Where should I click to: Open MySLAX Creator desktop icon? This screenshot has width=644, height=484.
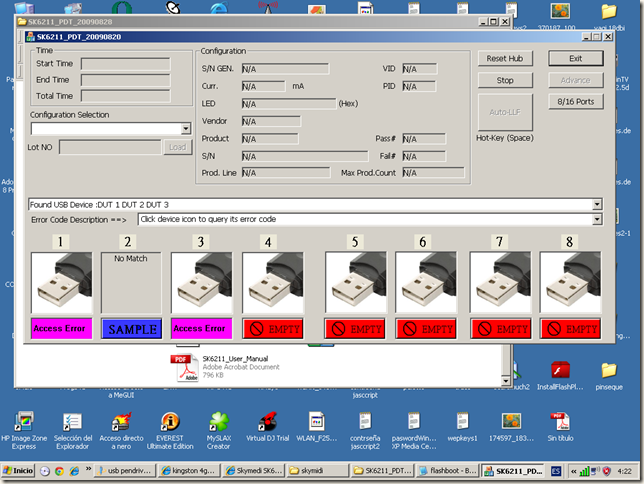(x=218, y=430)
